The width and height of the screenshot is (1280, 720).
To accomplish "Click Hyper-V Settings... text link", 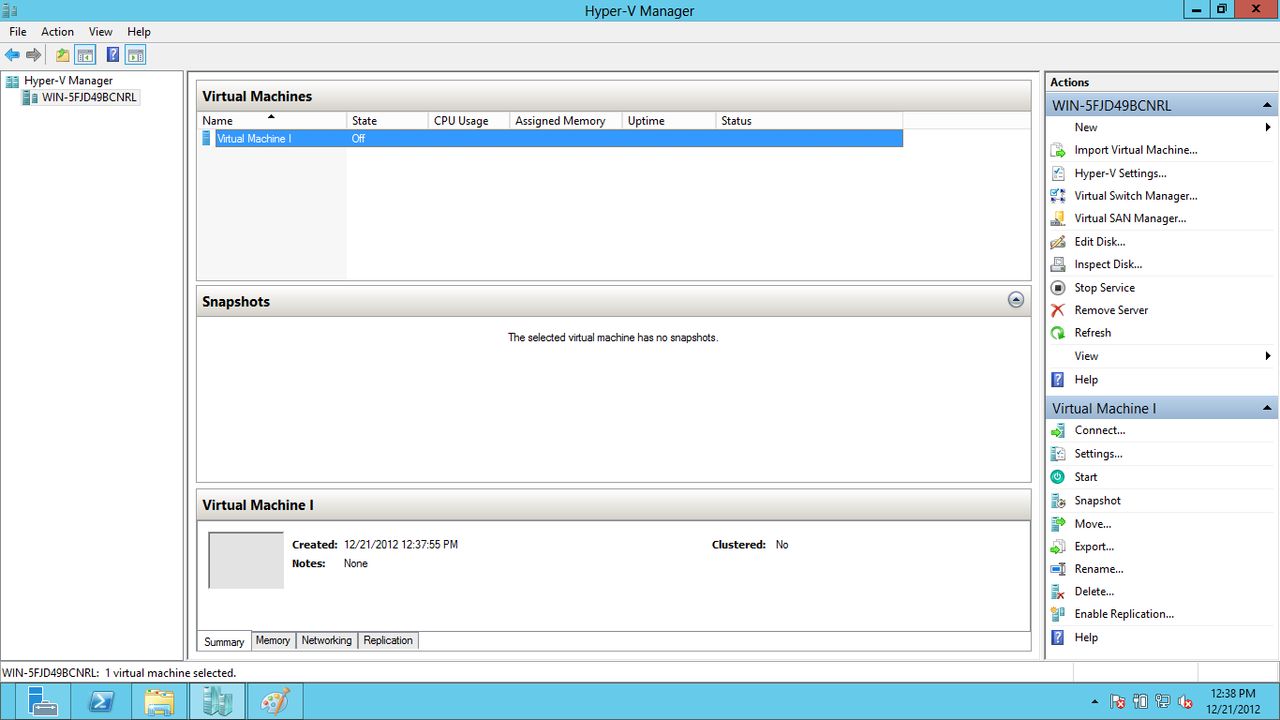I will point(1120,173).
